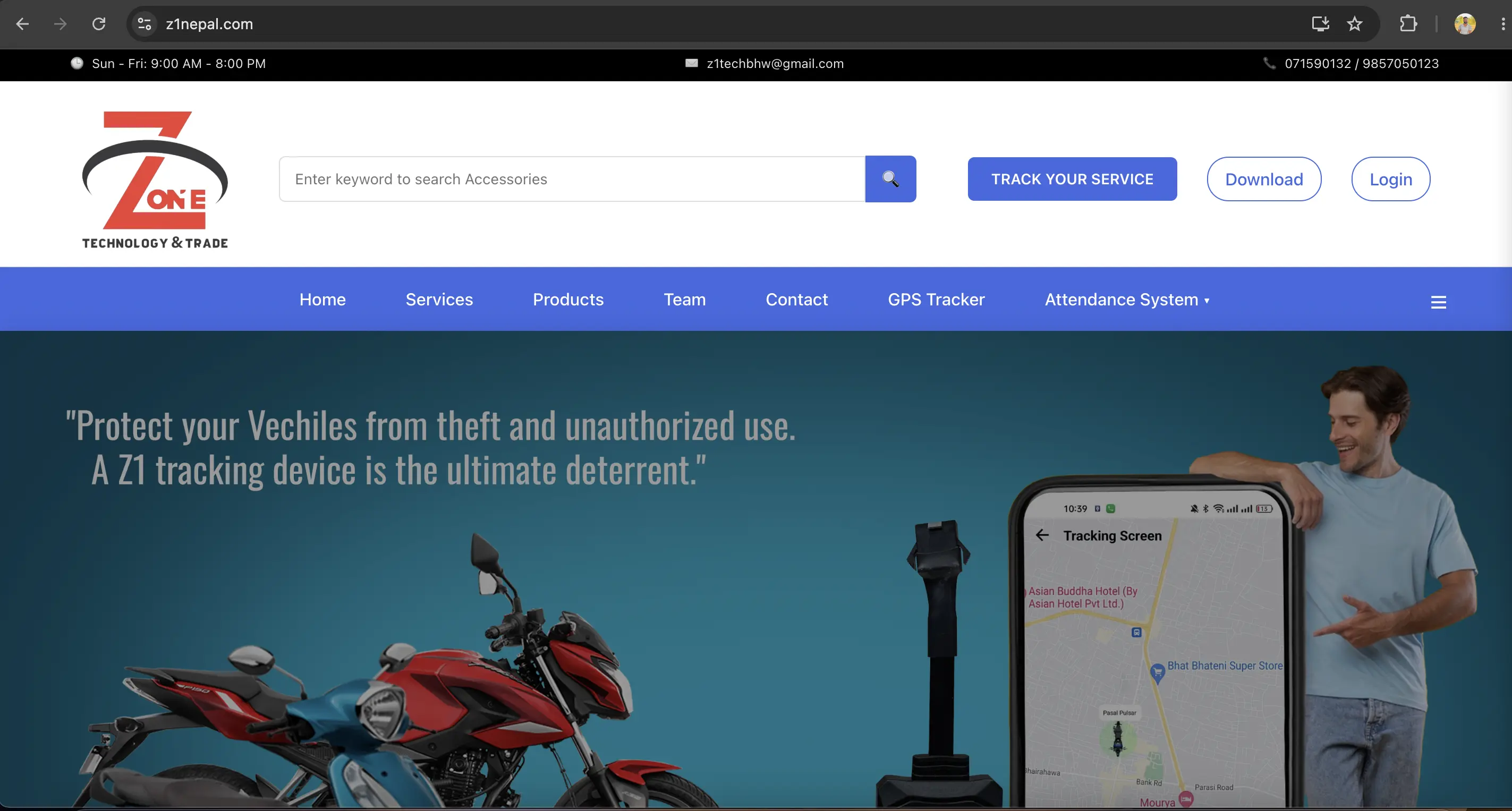Open the Contact page

click(796, 300)
